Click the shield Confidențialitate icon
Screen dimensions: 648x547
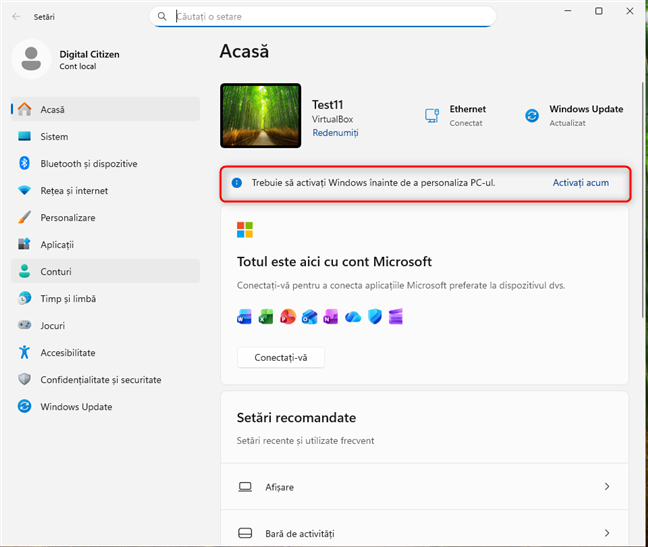pyautogui.click(x=24, y=379)
